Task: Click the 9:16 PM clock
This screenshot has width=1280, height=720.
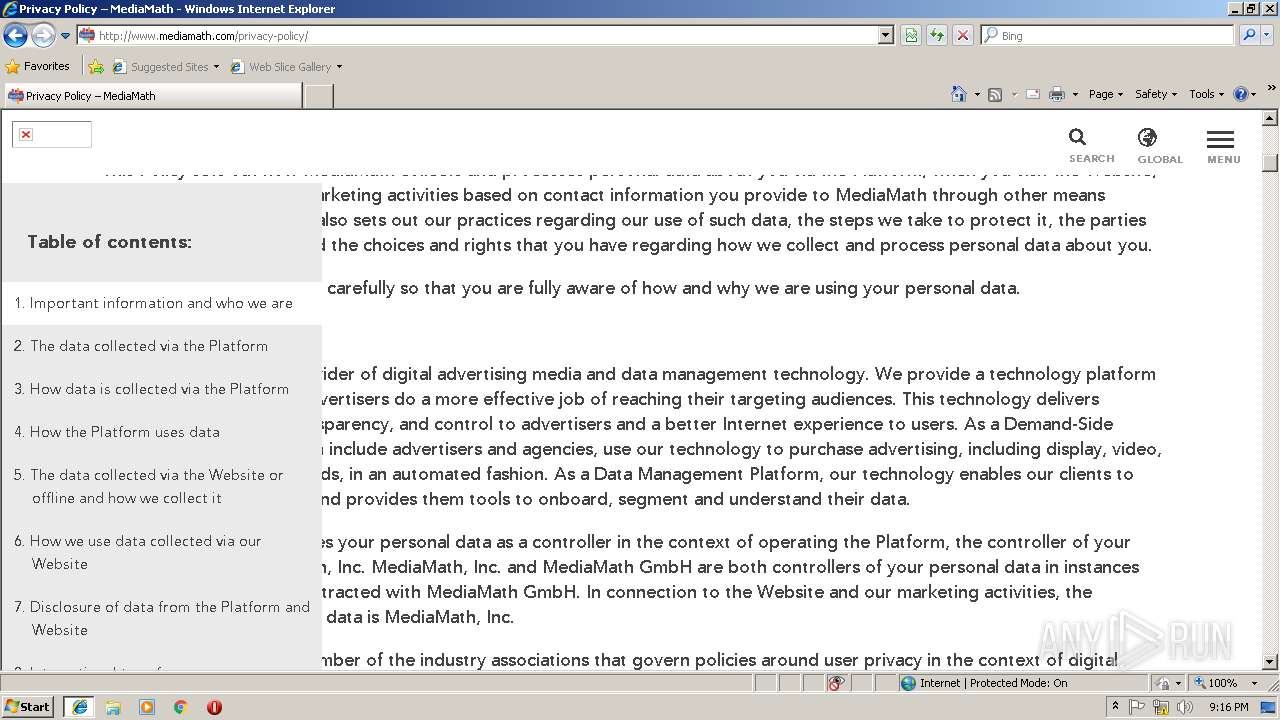Action: pyautogui.click(x=1228, y=707)
